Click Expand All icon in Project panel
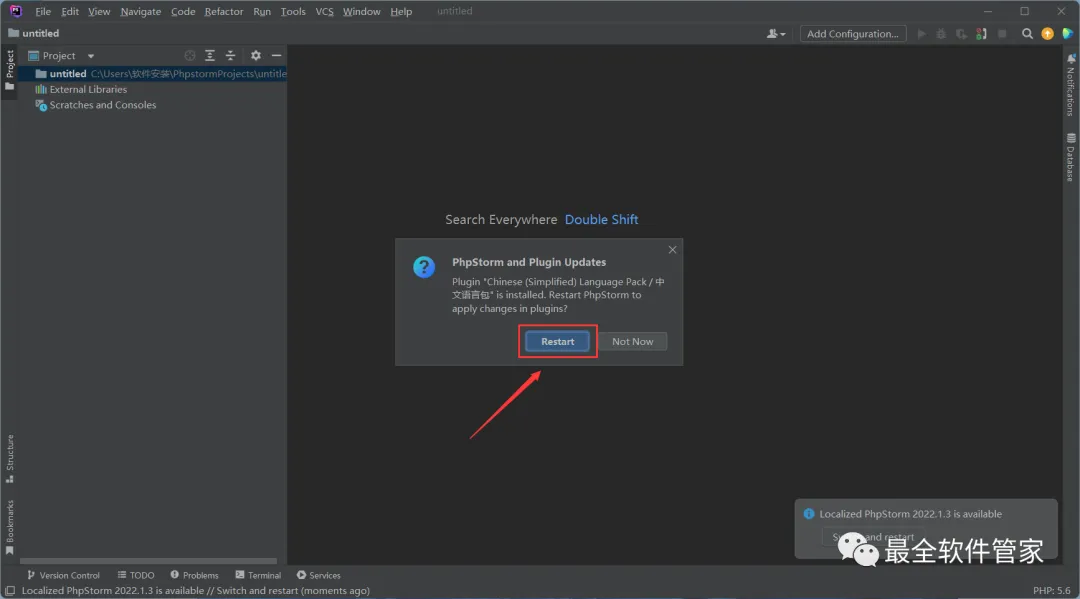1080x599 pixels. click(210, 56)
